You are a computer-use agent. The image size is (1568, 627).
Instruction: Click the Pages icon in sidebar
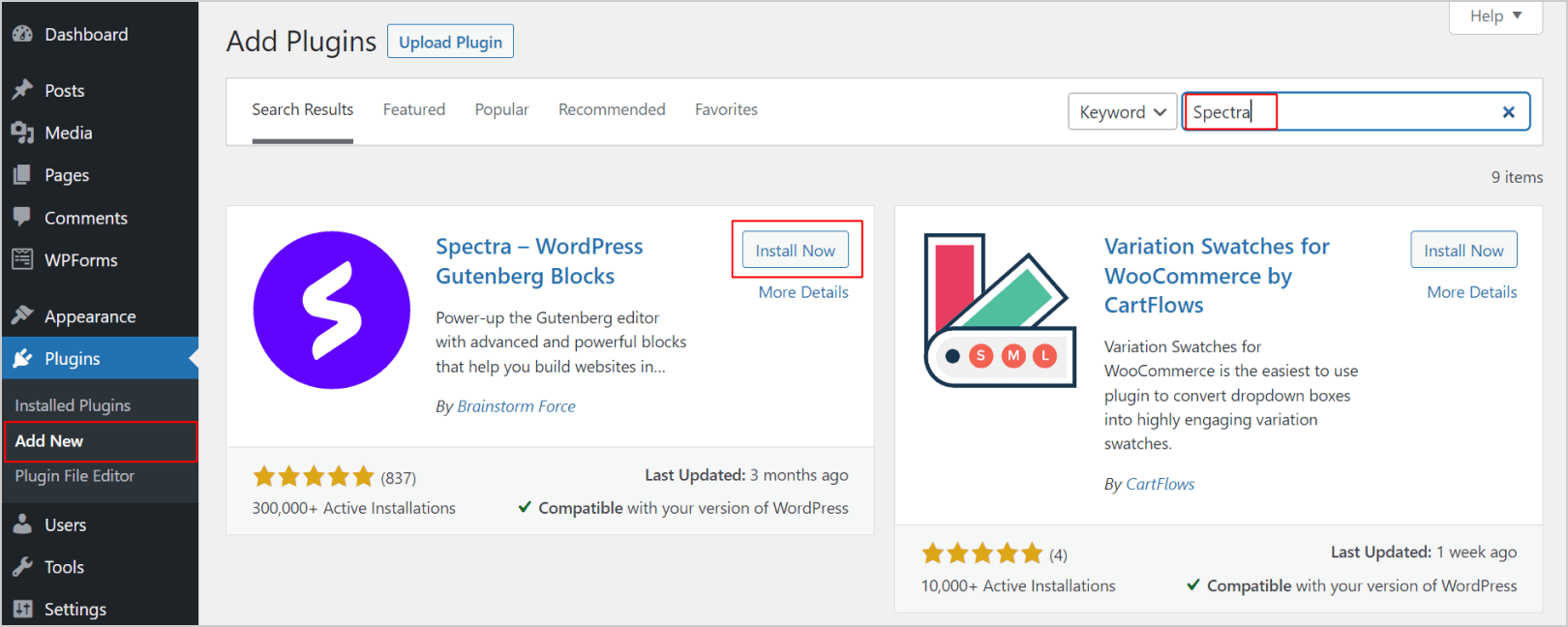point(22,175)
